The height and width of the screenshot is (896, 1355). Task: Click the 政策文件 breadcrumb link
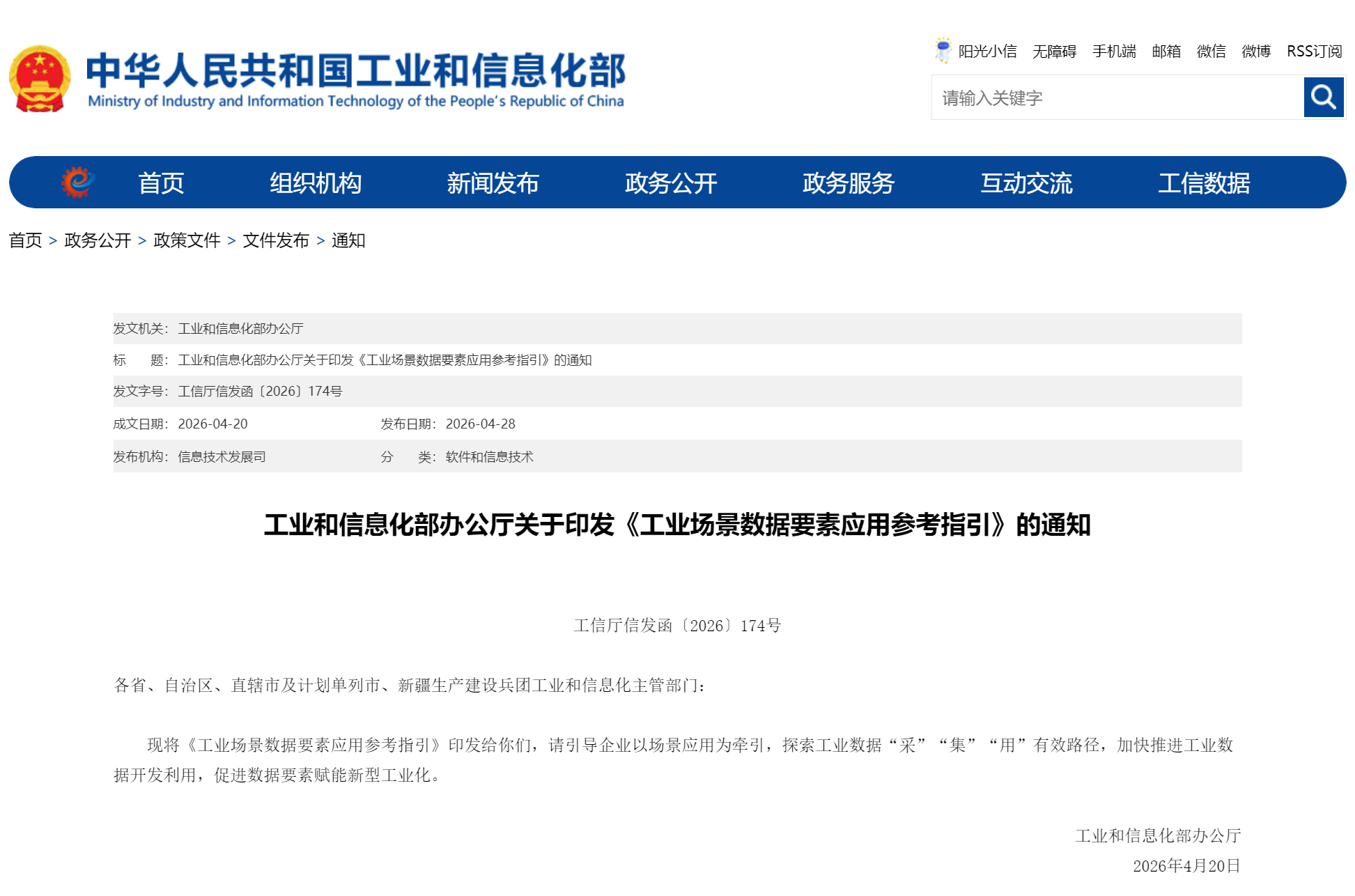point(185,241)
